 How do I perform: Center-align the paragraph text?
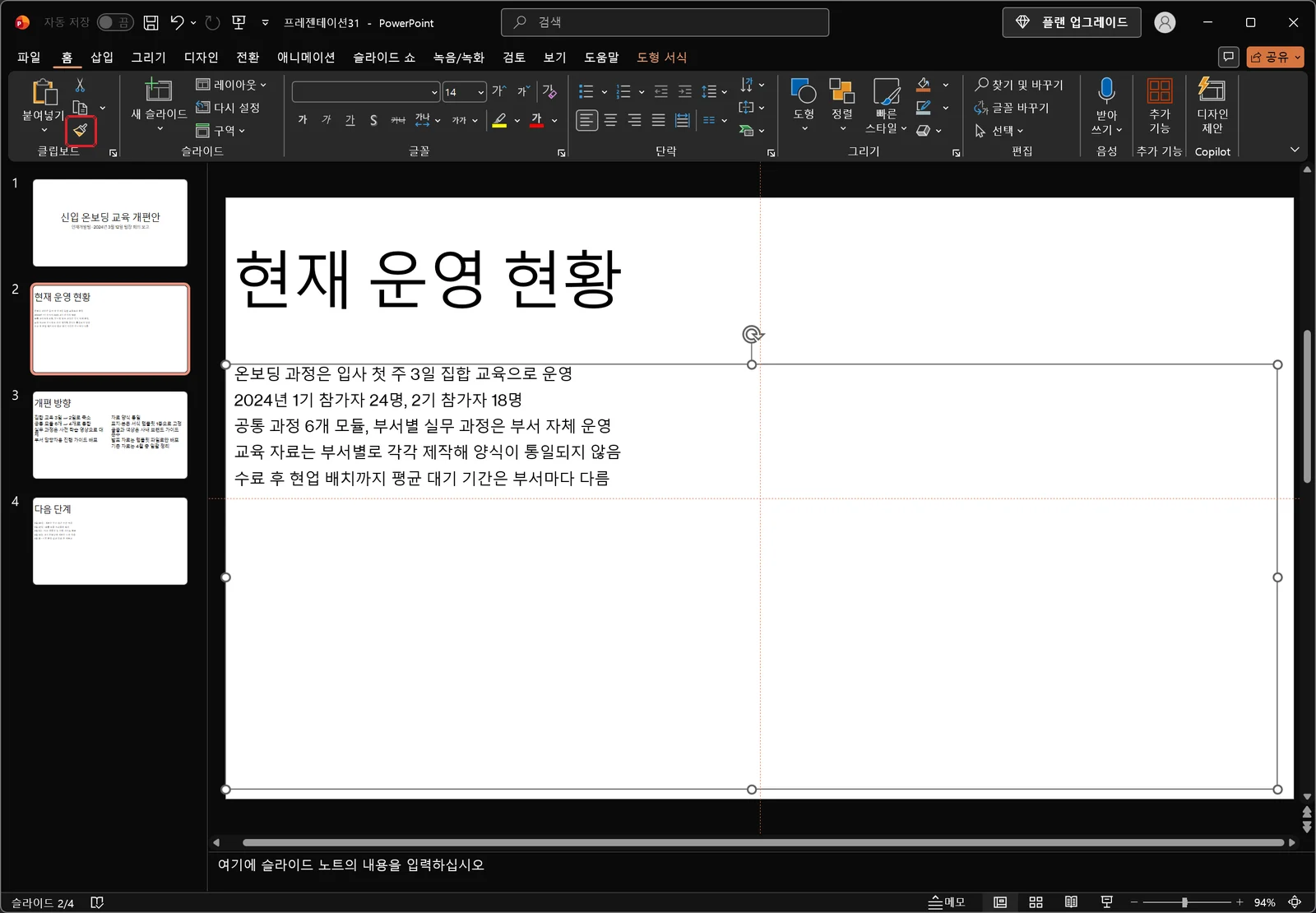click(610, 120)
